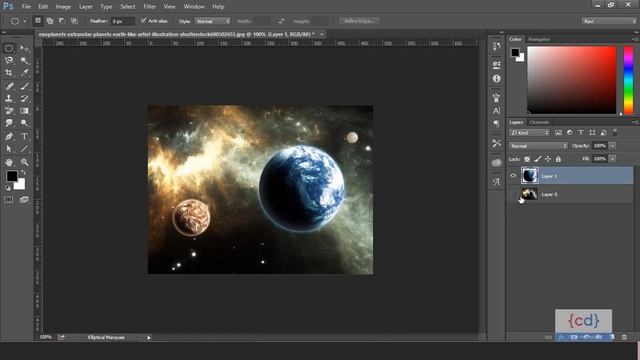Select the Smudge tool
The height and width of the screenshot is (360, 640).
[x=9, y=123]
